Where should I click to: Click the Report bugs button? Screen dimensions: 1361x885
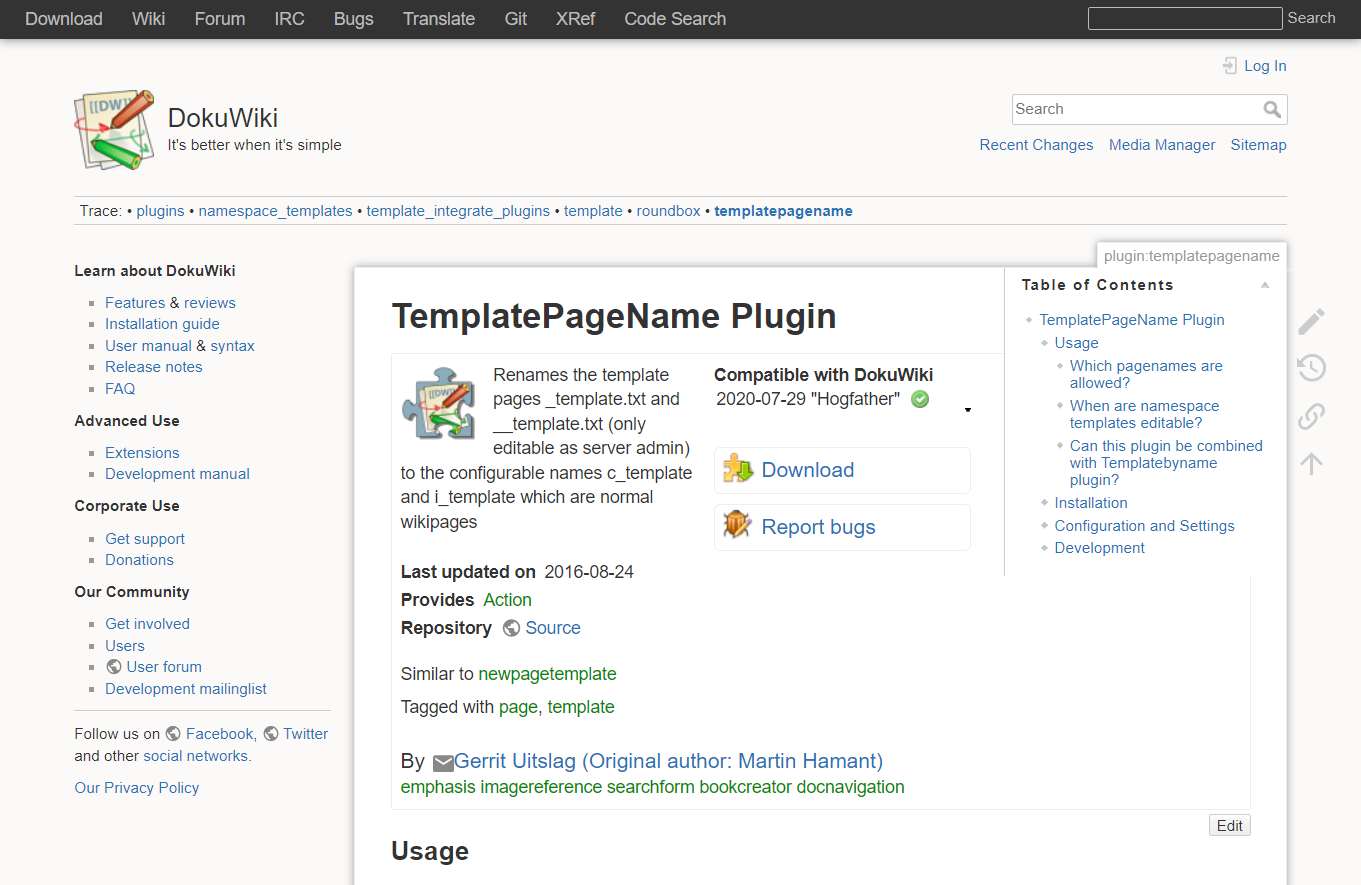pyautogui.click(x=842, y=527)
